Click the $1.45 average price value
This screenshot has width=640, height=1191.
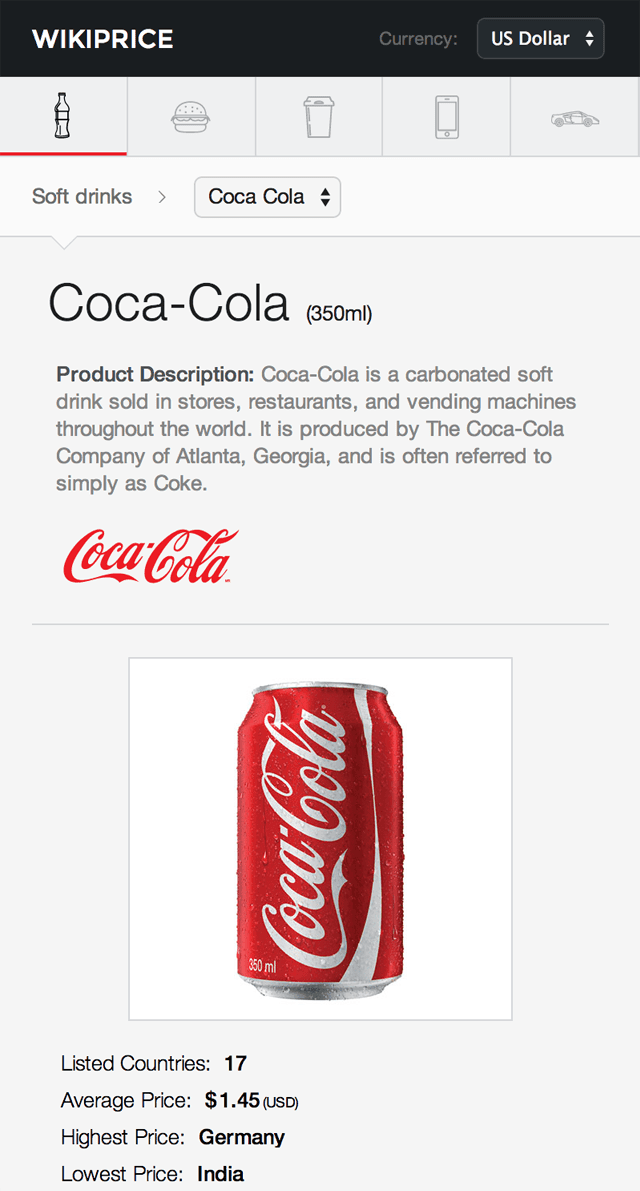pyautogui.click(x=233, y=1100)
